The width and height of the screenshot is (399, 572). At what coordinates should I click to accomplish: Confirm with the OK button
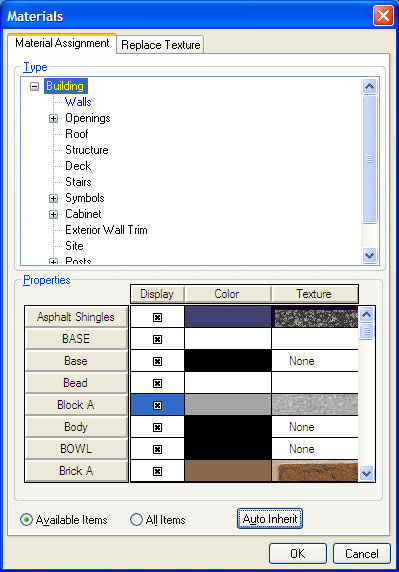[298, 553]
